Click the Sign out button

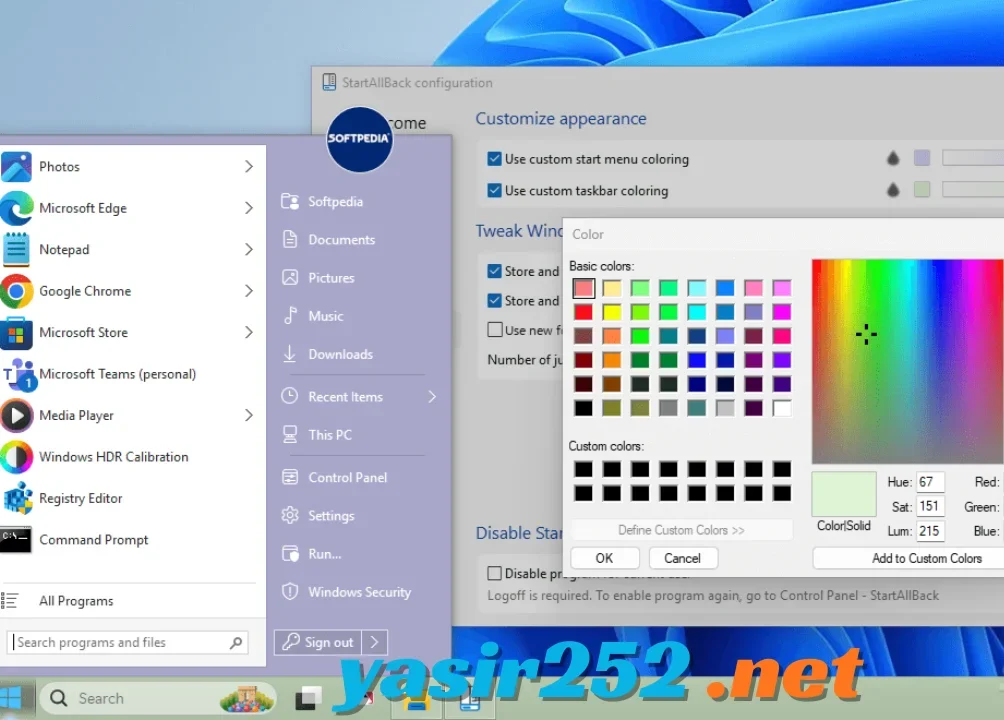[x=318, y=642]
